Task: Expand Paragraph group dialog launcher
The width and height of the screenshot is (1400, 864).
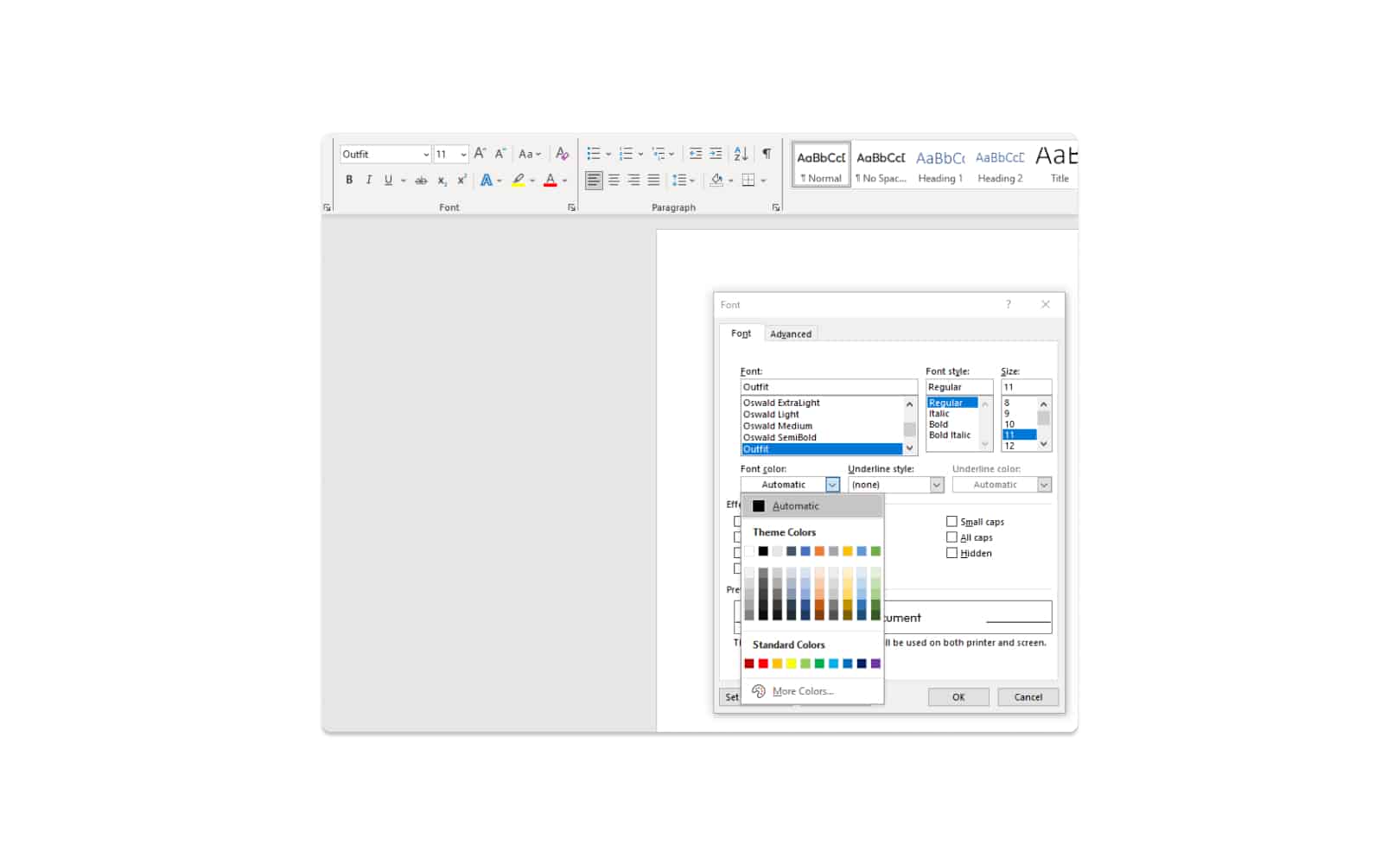Action: pyautogui.click(x=776, y=207)
